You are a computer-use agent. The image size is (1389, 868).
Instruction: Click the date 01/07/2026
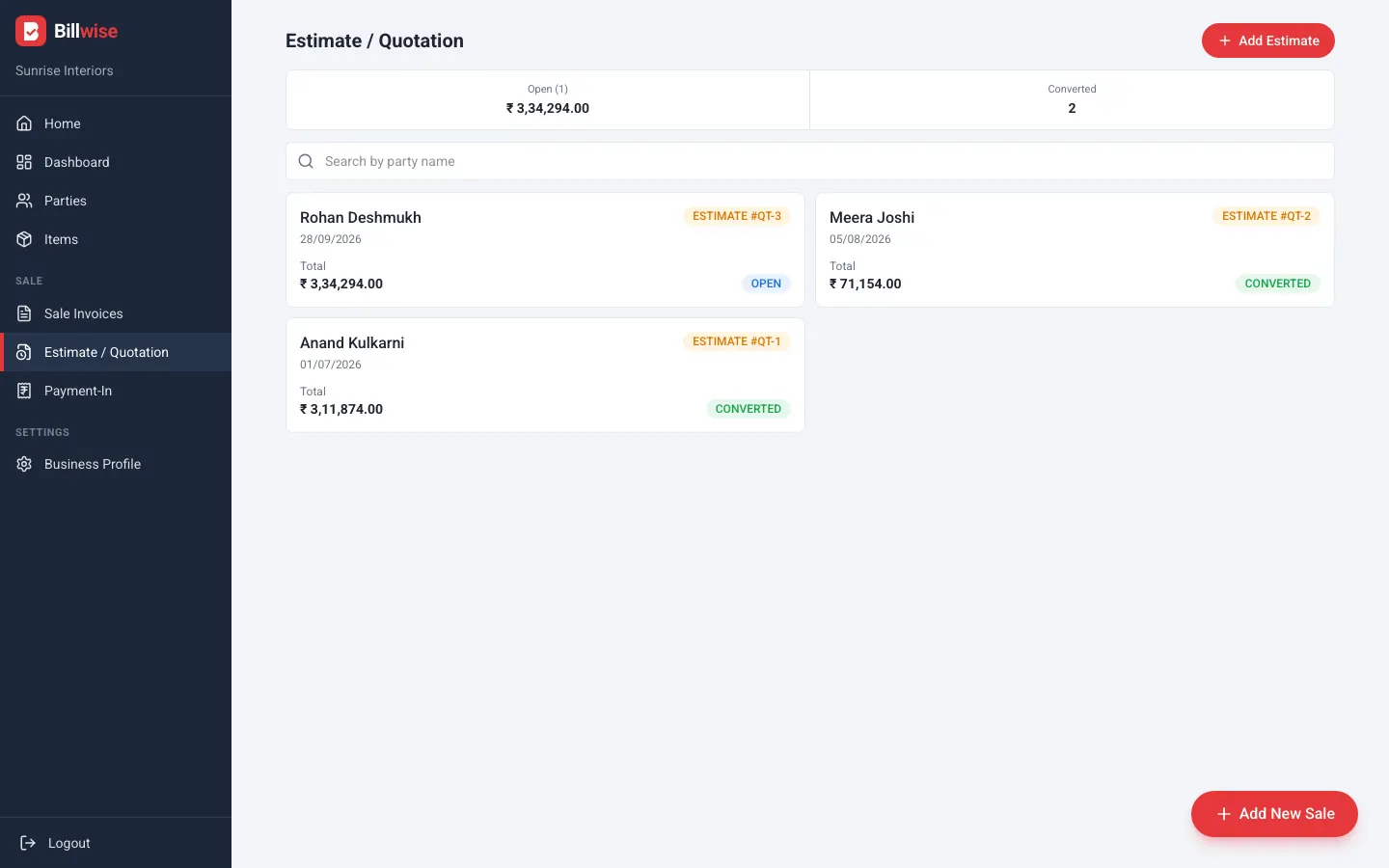pos(331,365)
